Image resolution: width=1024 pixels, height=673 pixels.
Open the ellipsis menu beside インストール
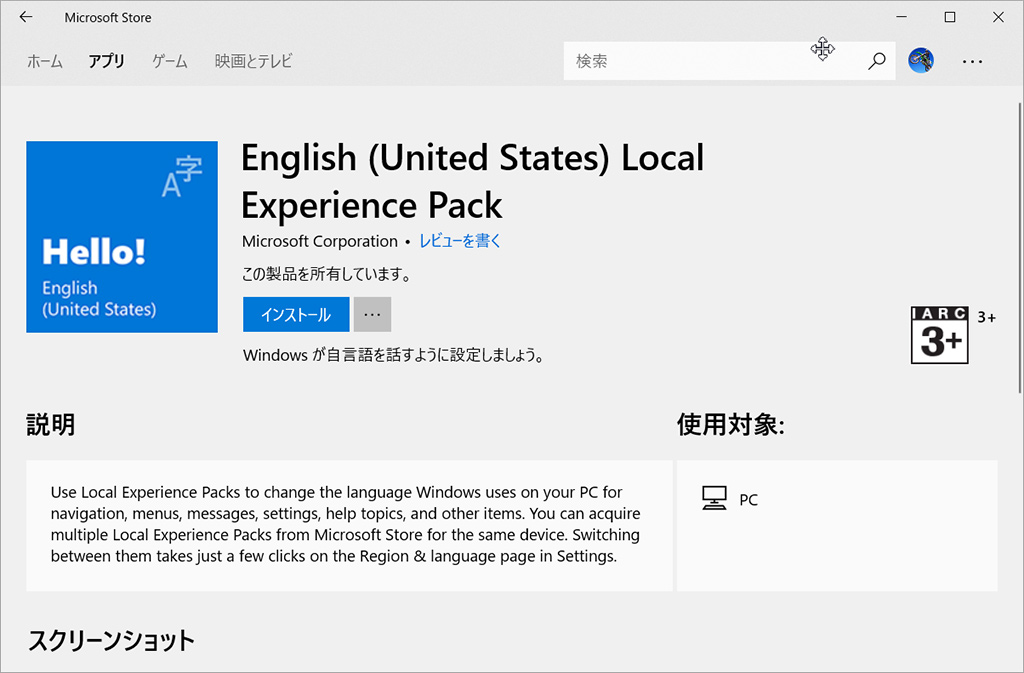[372, 315]
